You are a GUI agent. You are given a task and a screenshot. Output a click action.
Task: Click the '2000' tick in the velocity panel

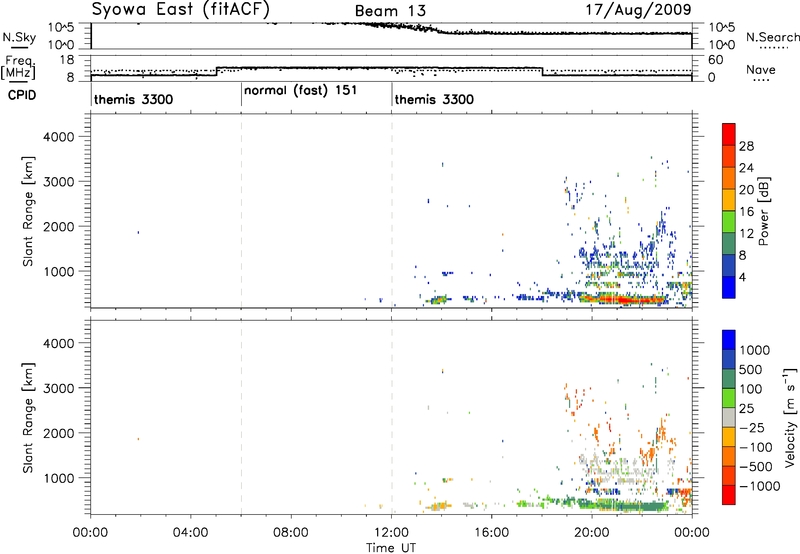(59, 433)
